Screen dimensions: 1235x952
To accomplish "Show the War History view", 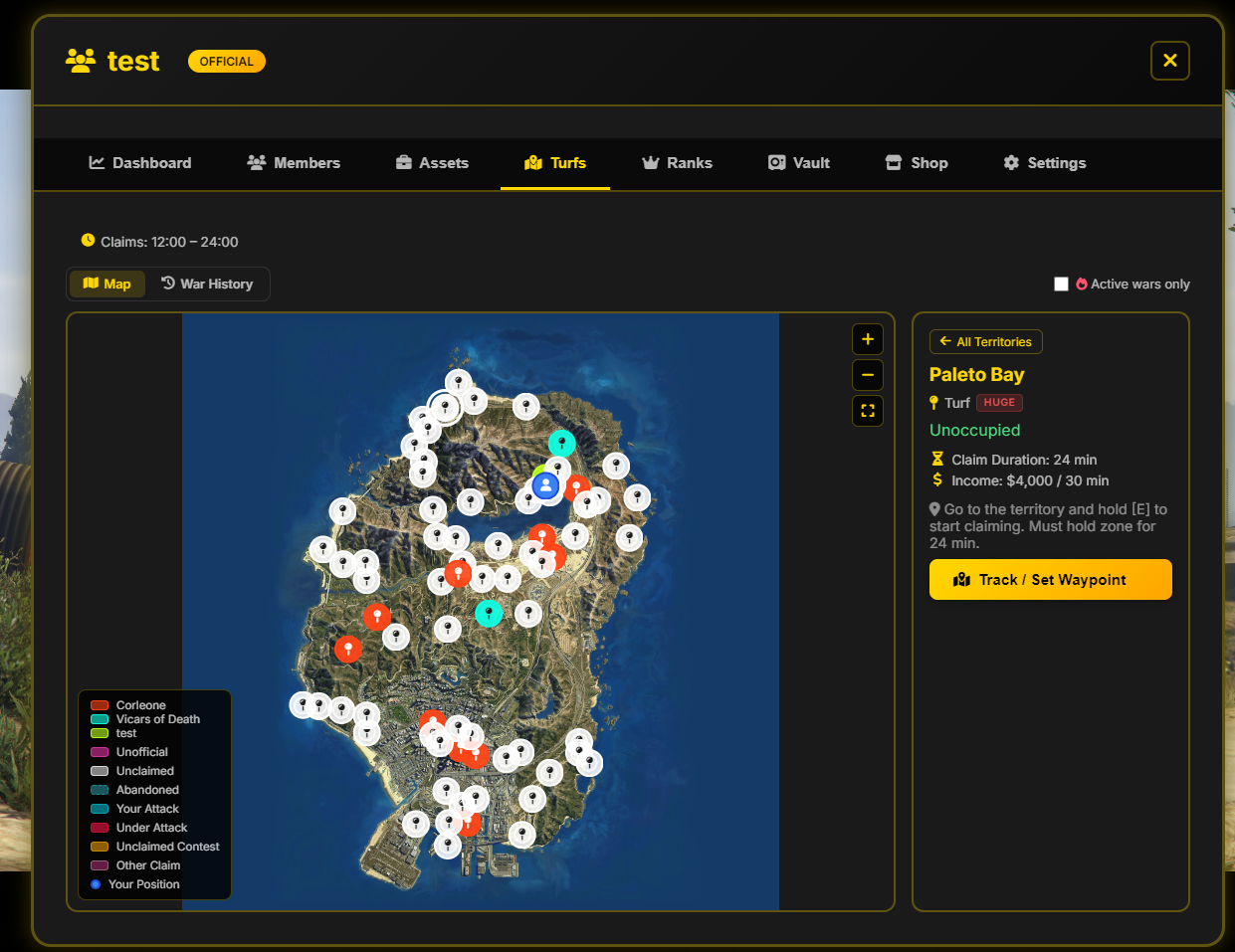I will tap(207, 284).
